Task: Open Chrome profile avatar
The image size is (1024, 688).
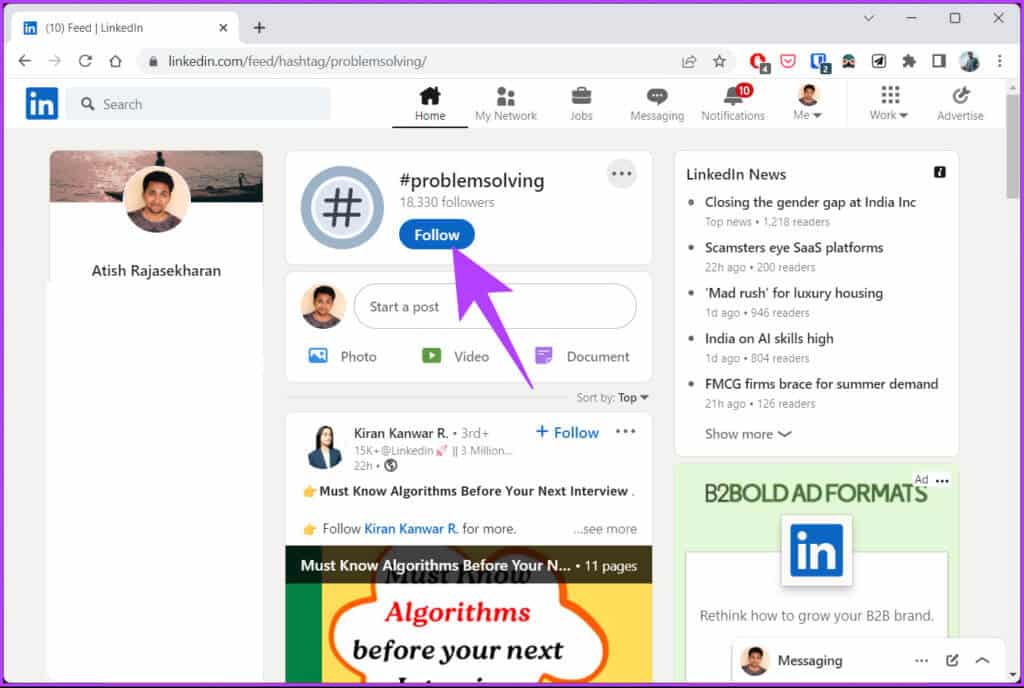Action: (x=969, y=61)
